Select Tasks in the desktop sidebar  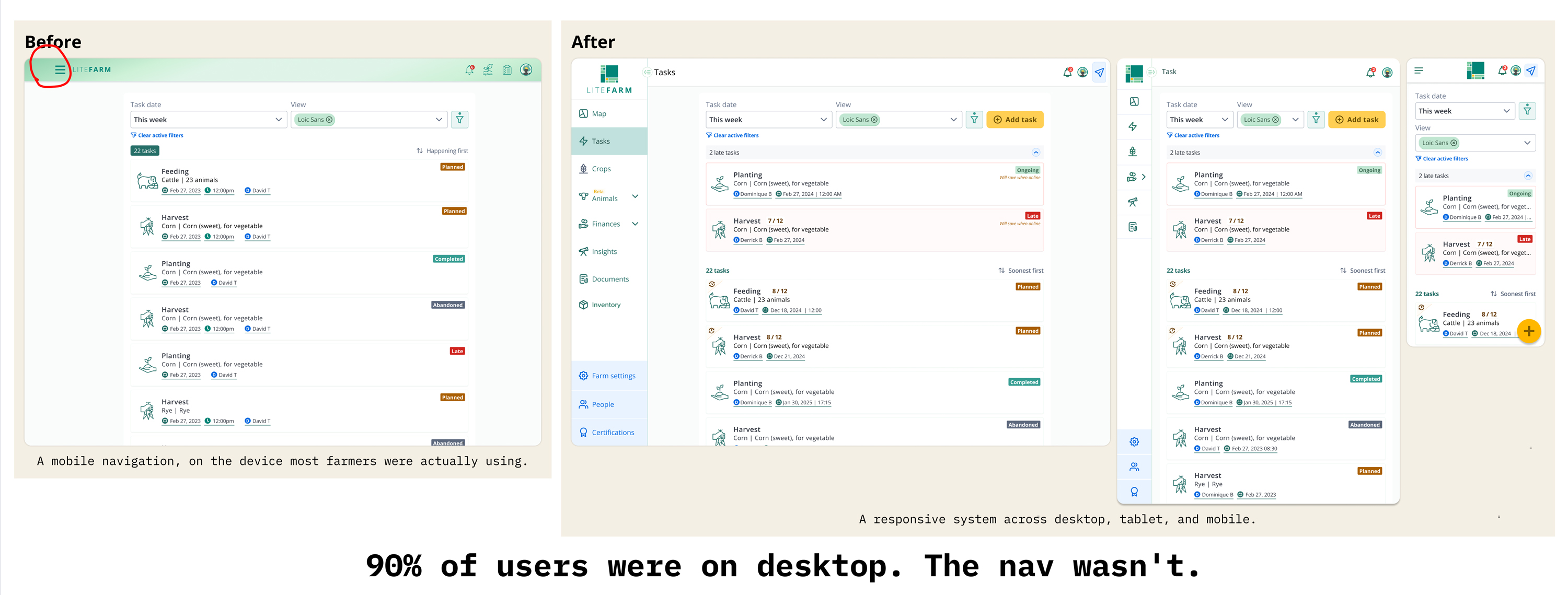coord(609,141)
